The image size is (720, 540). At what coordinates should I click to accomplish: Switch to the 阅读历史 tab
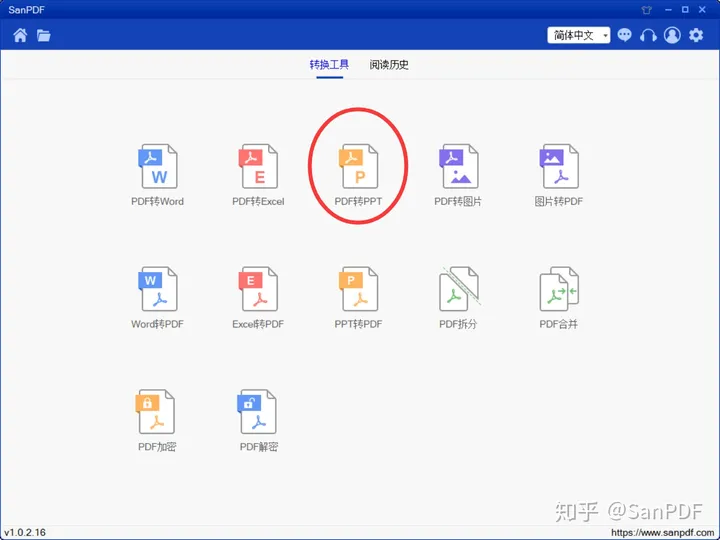coord(389,65)
